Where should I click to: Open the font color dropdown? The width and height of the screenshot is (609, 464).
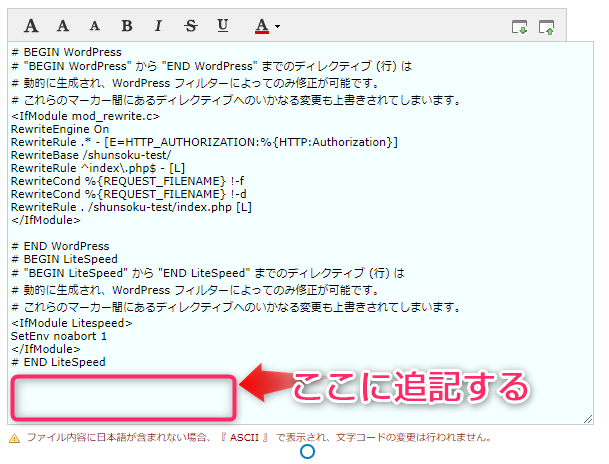[x=266, y=25]
